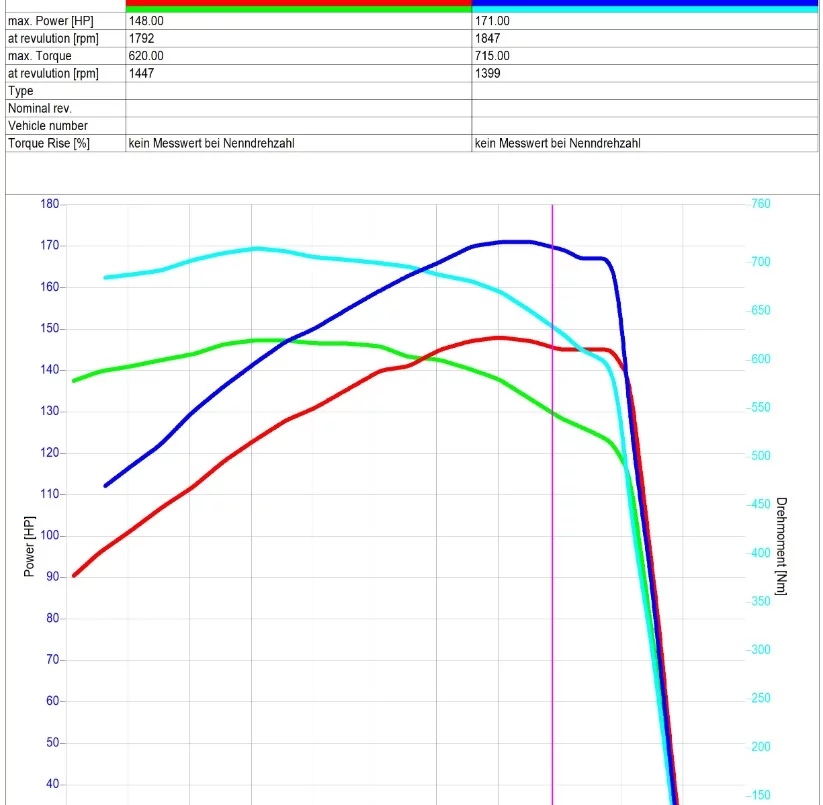Click the 620.00 max torque value
The height and width of the screenshot is (805, 823).
(146, 56)
